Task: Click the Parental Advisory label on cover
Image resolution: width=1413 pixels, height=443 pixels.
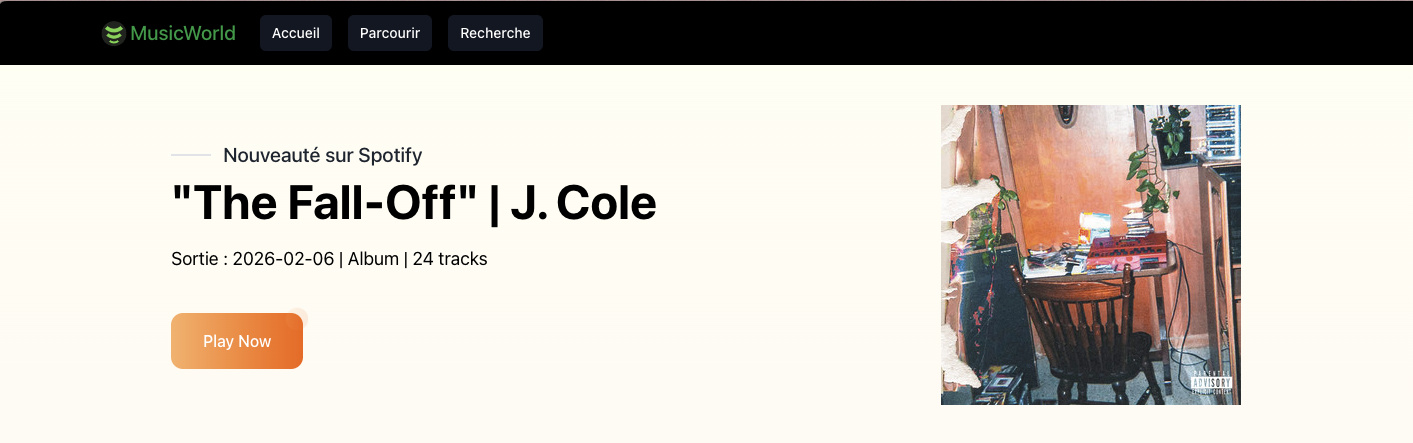Action: [x=1212, y=383]
